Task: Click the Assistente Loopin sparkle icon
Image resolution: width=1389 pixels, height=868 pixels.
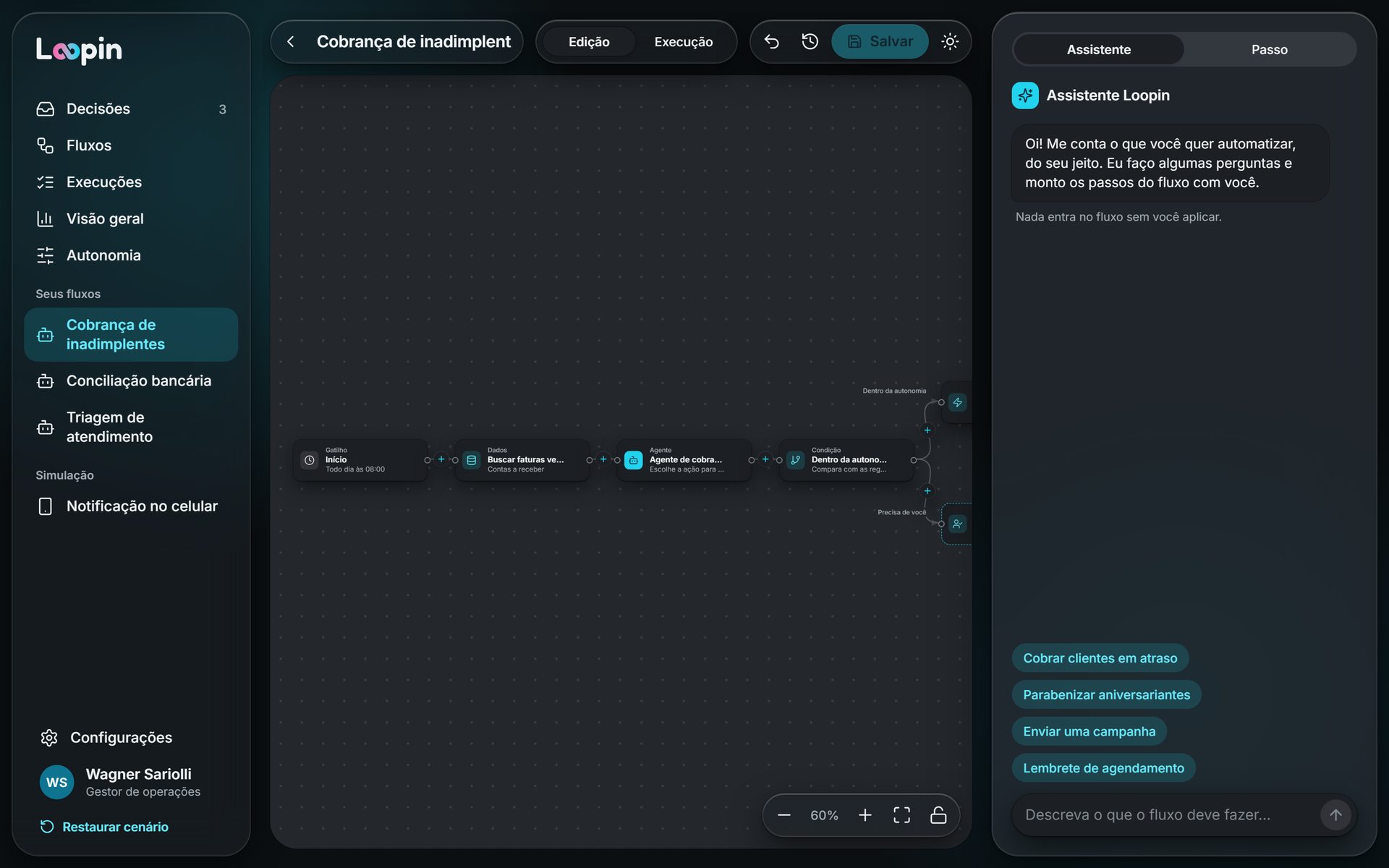Action: pyautogui.click(x=1025, y=95)
